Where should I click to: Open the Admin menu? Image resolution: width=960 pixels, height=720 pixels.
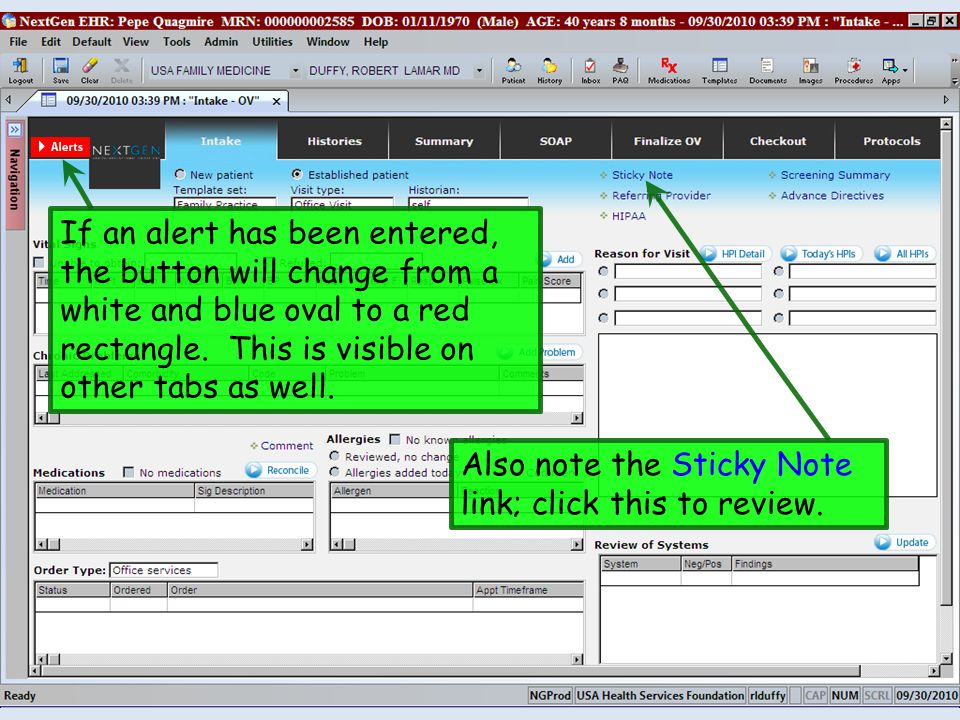pos(221,42)
